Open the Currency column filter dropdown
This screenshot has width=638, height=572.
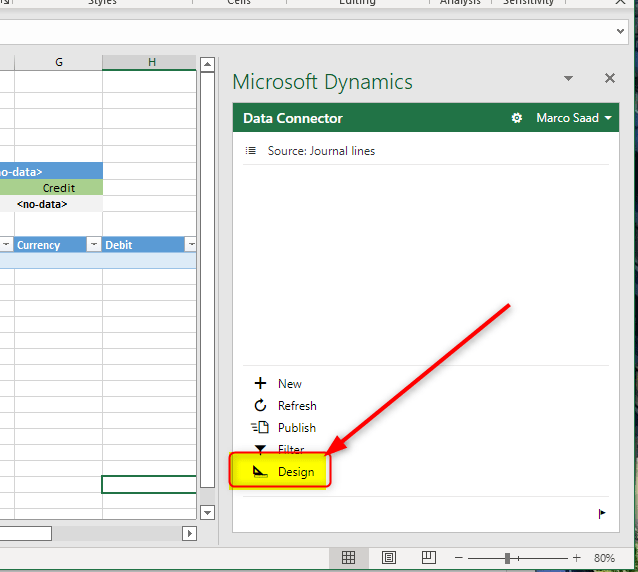tap(93, 245)
